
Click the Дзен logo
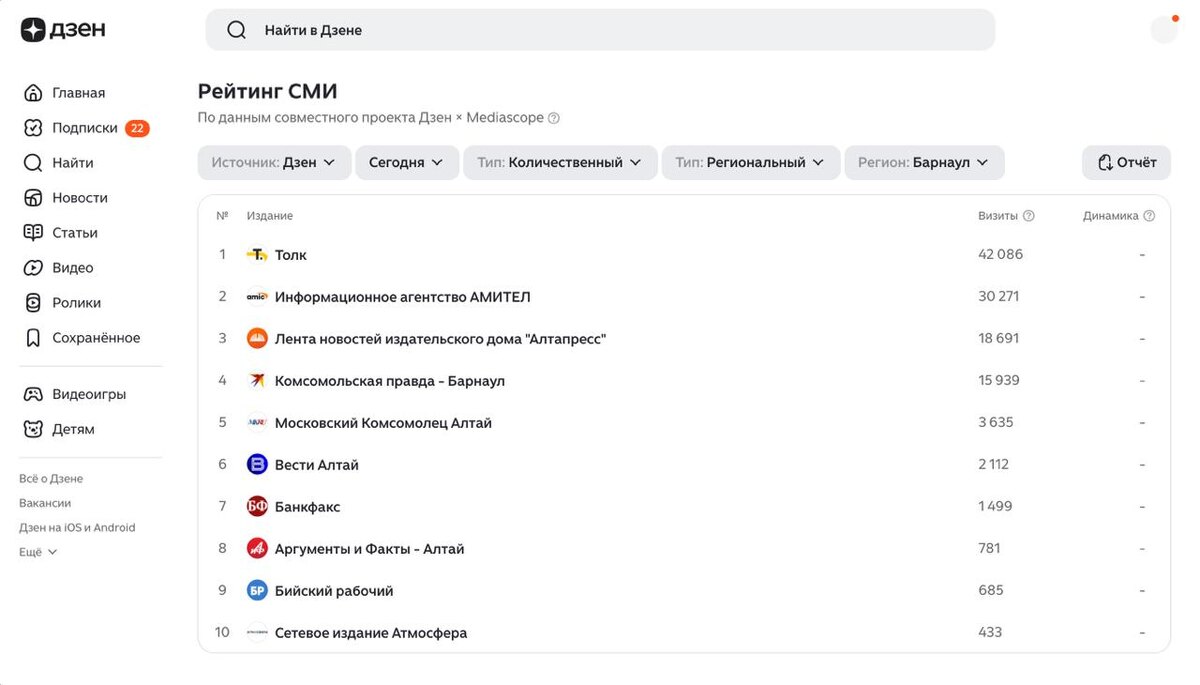[x=63, y=30]
